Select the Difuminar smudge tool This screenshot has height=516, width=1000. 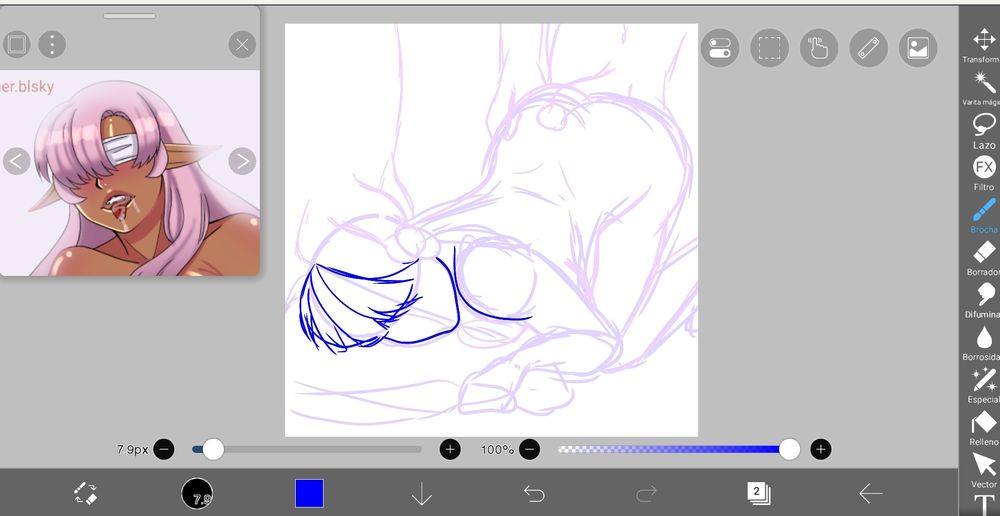(x=983, y=300)
